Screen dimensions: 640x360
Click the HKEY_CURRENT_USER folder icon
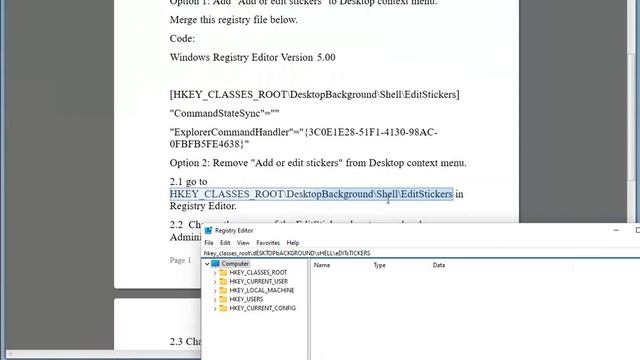coord(223,281)
